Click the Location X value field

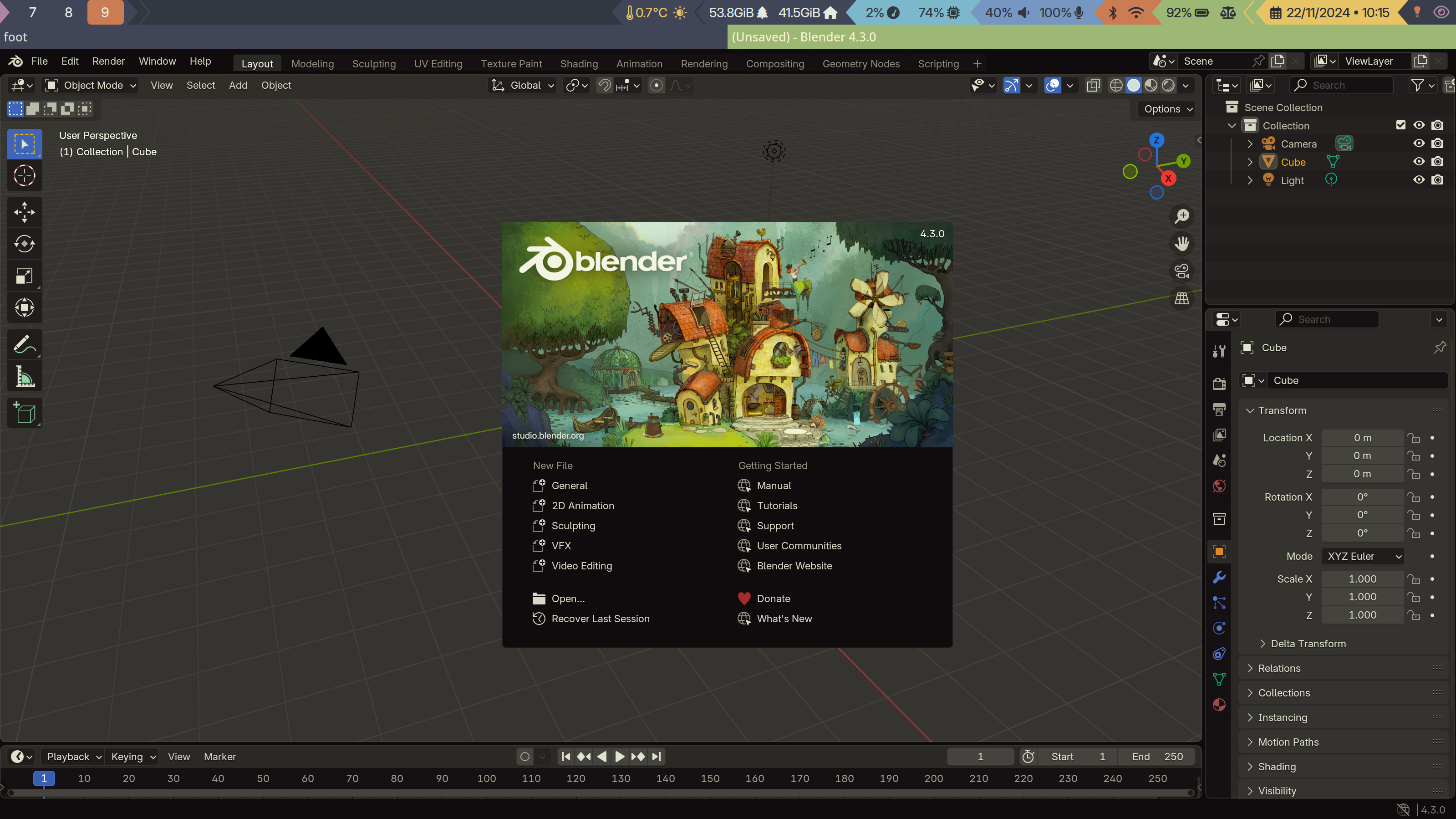pos(1362,438)
